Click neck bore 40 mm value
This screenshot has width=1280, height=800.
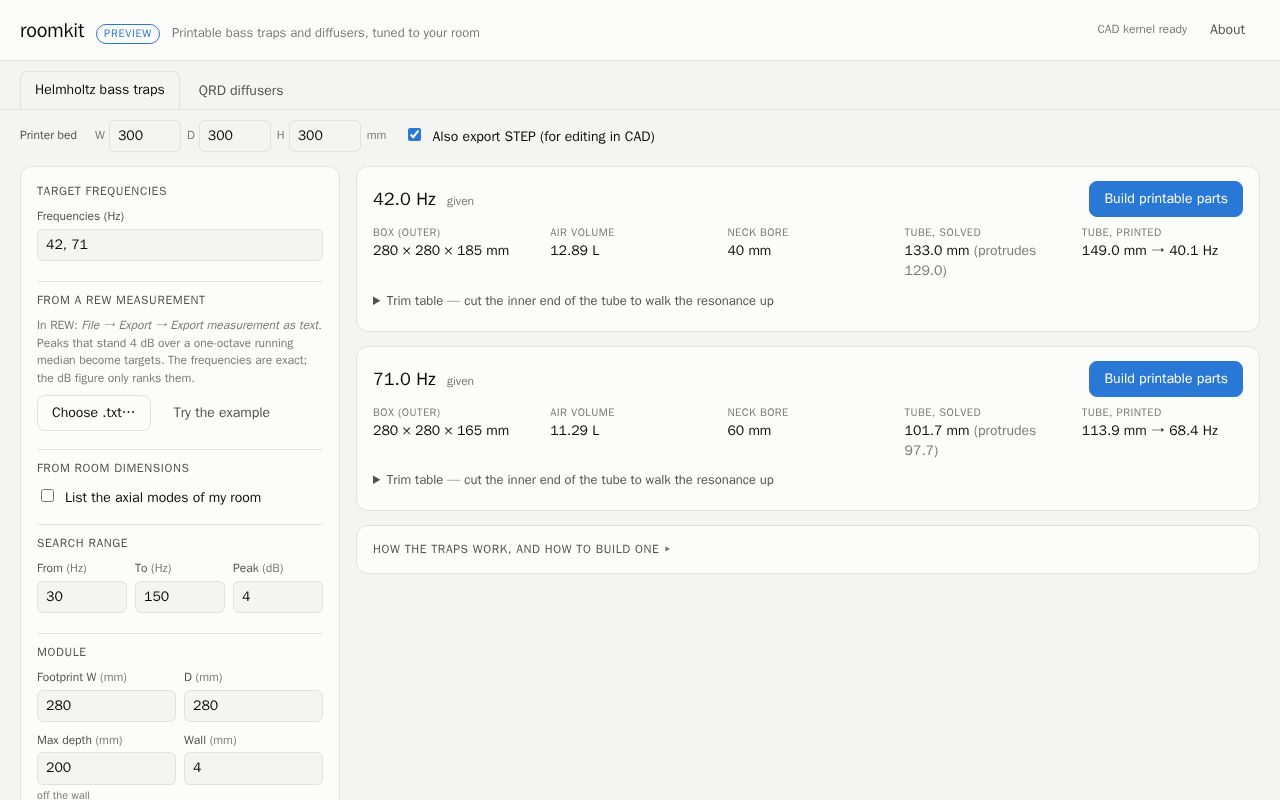749,251
